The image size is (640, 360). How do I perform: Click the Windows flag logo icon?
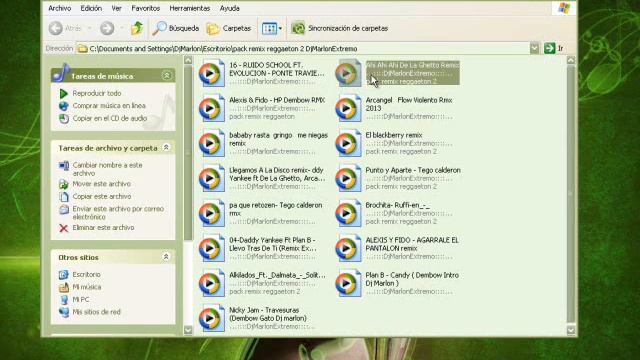point(564,8)
